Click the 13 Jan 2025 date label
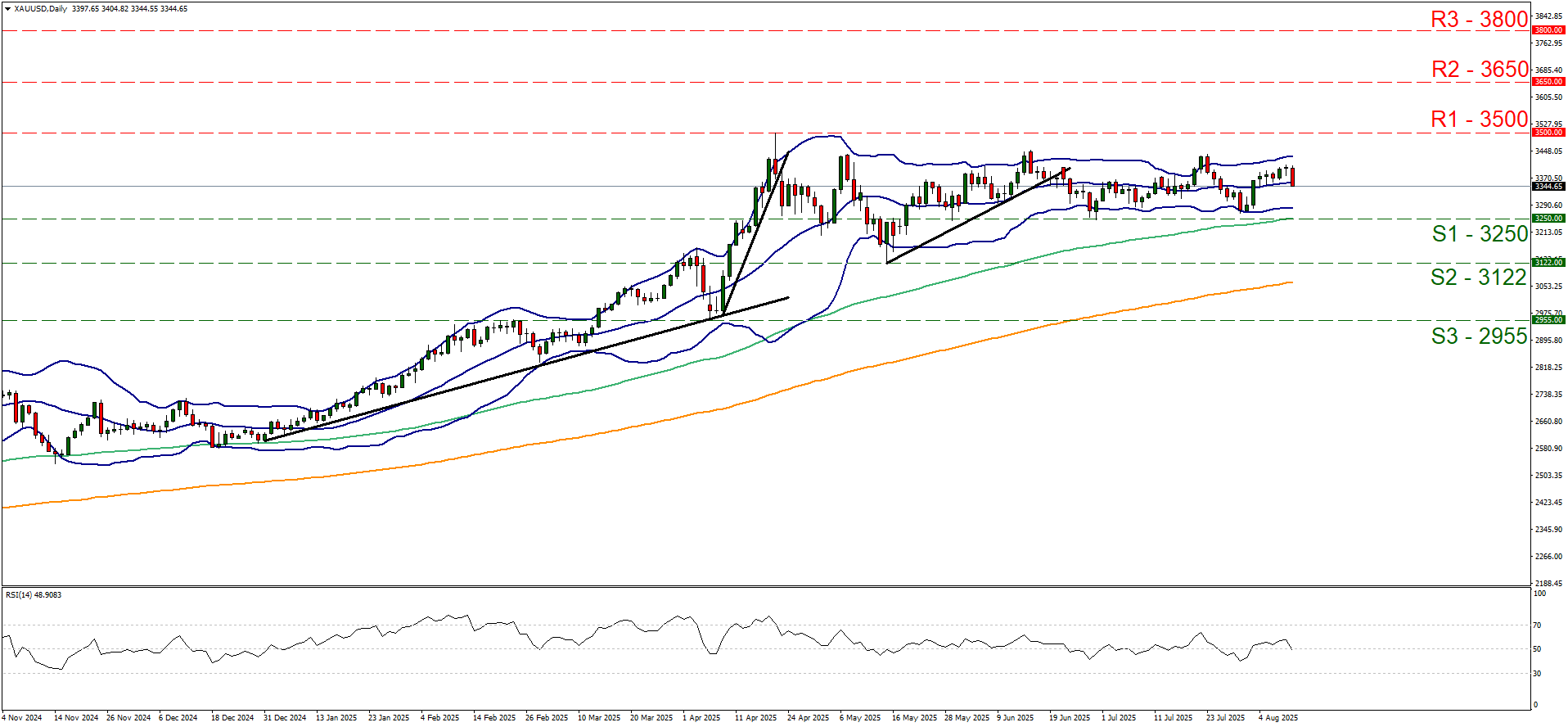The width and height of the screenshot is (1568, 727). (336, 718)
